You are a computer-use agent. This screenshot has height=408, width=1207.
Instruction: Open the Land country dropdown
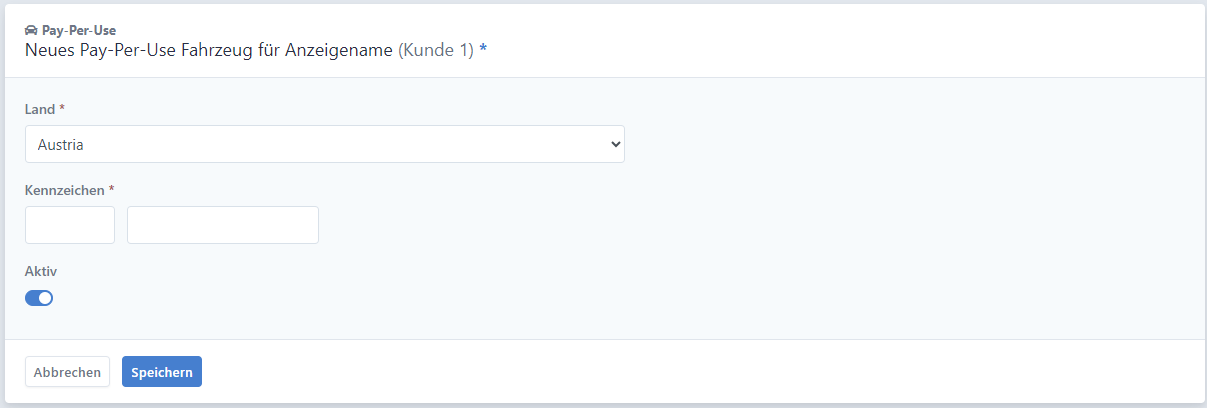tap(325, 144)
